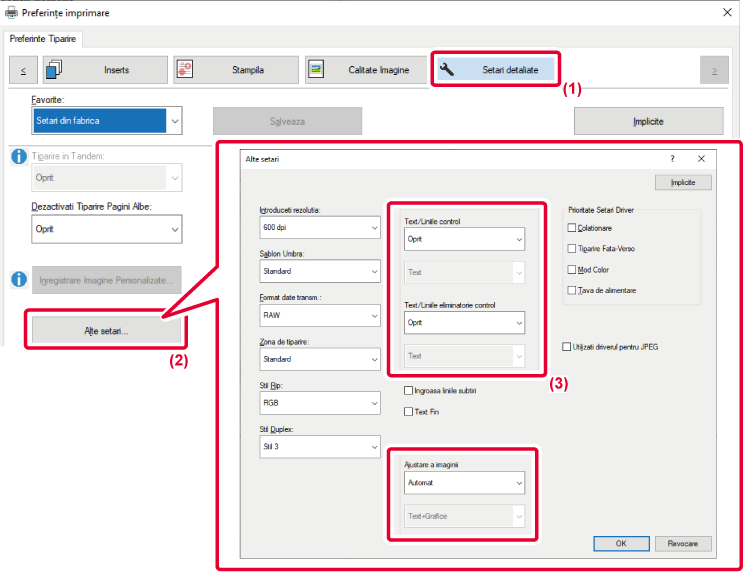Click the Setari detaliate wrench icon
The width and height of the screenshot is (747, 572).
click(x=447, y=70)
